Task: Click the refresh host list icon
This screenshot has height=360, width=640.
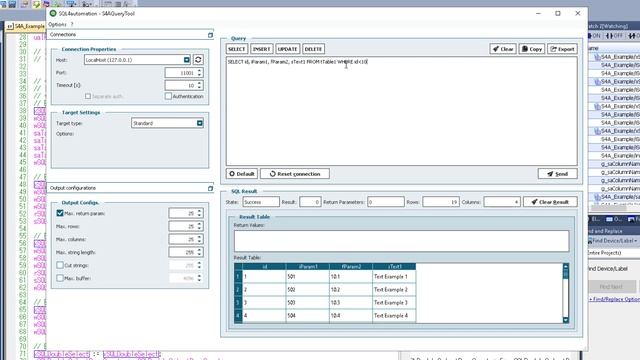Action: pyautogui.click(x=198, y=60)
